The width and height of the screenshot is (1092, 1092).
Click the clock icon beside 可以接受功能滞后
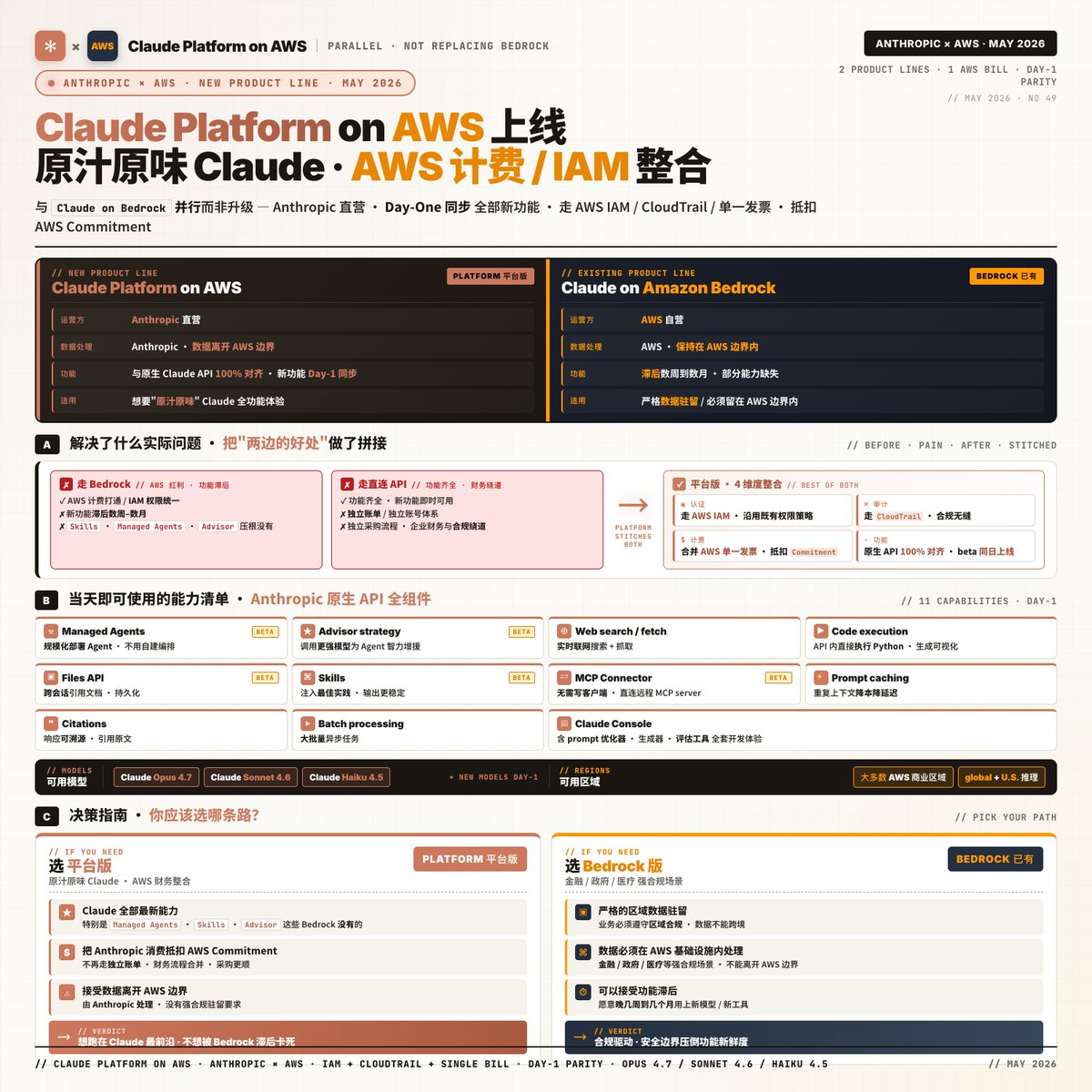[x=583, y=993]
